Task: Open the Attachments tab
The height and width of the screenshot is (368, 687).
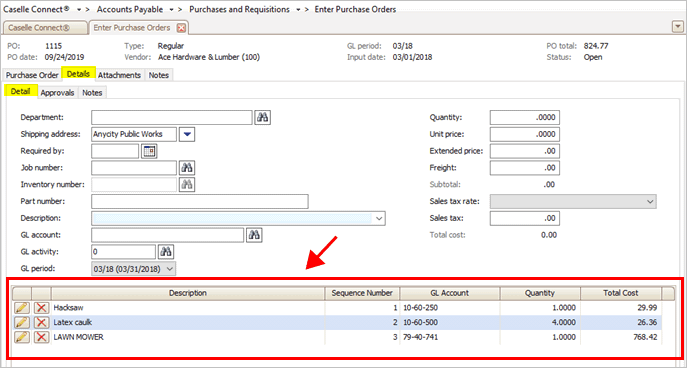Action: 119,75
